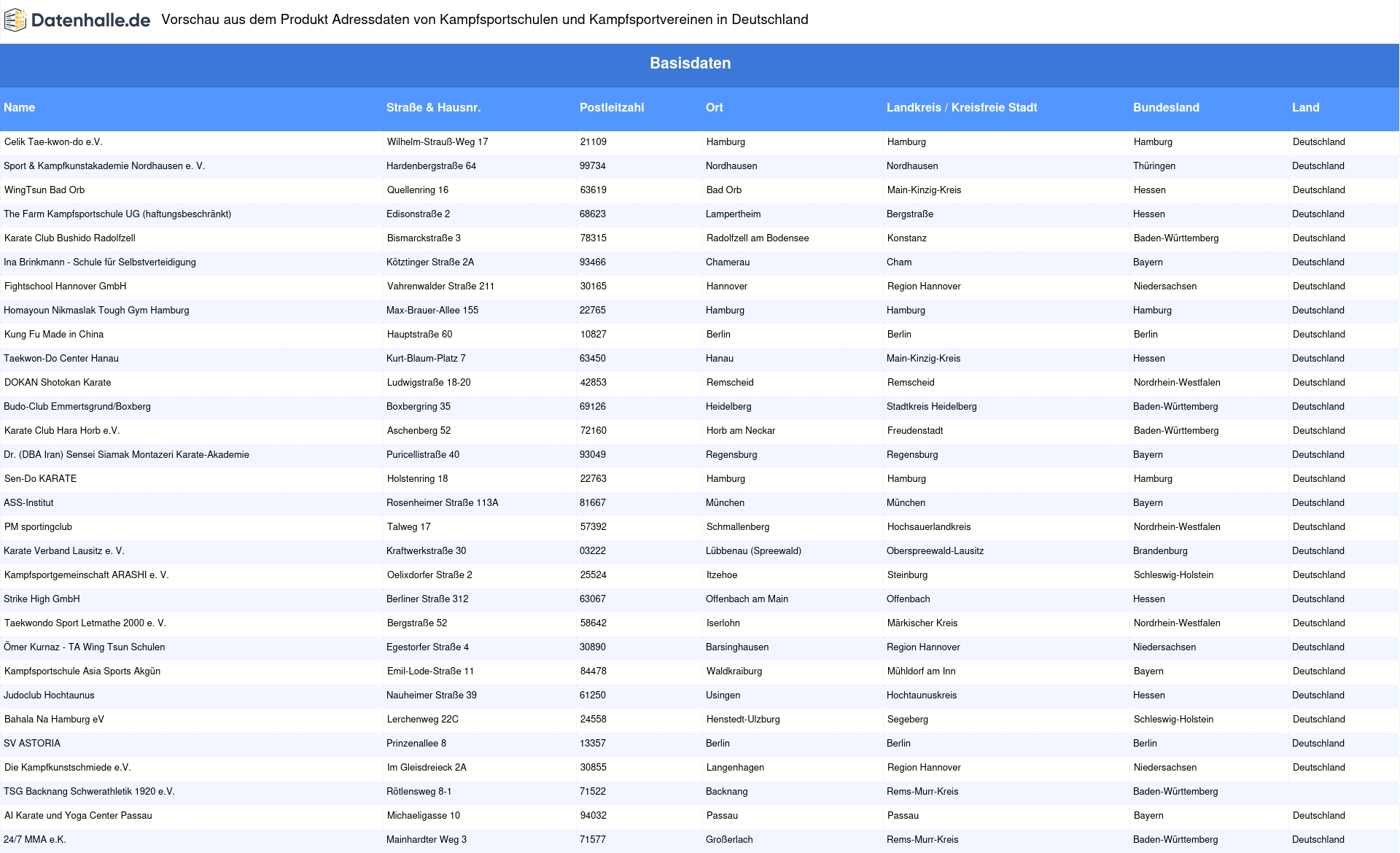Viewport: 1400px width, 853px height.
Task: Click the Datenhalle.de brand name text
Action: 90,20
